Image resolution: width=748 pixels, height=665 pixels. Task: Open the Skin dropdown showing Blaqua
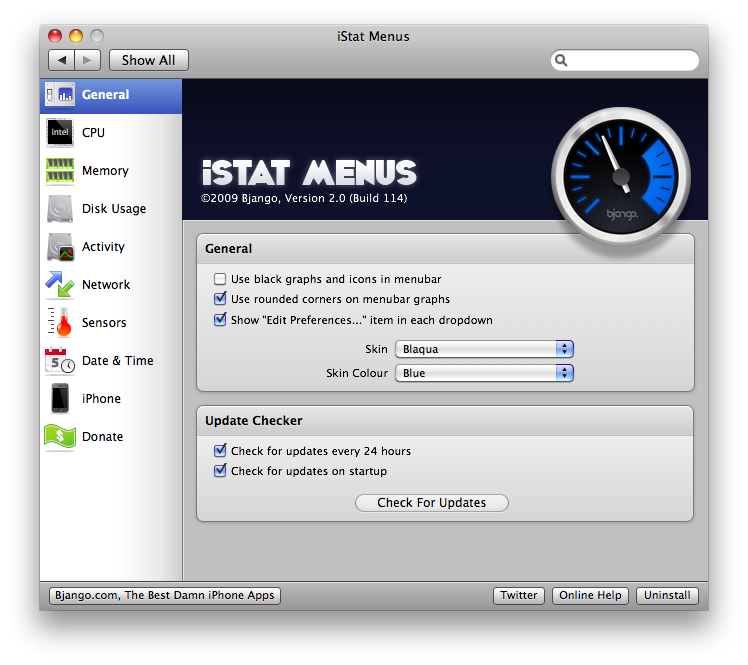(484, 349)
